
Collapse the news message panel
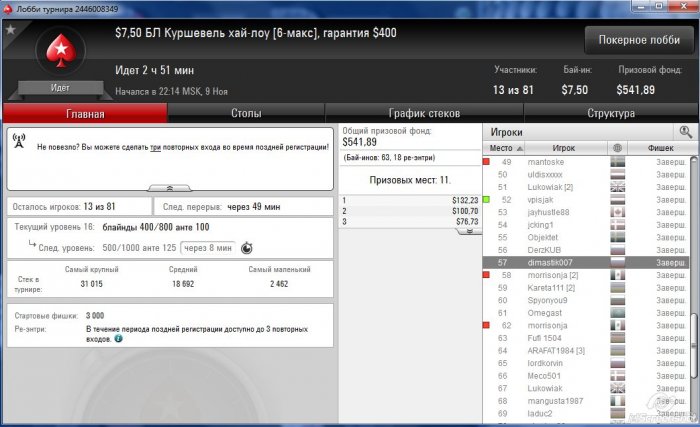click(170, 188)
